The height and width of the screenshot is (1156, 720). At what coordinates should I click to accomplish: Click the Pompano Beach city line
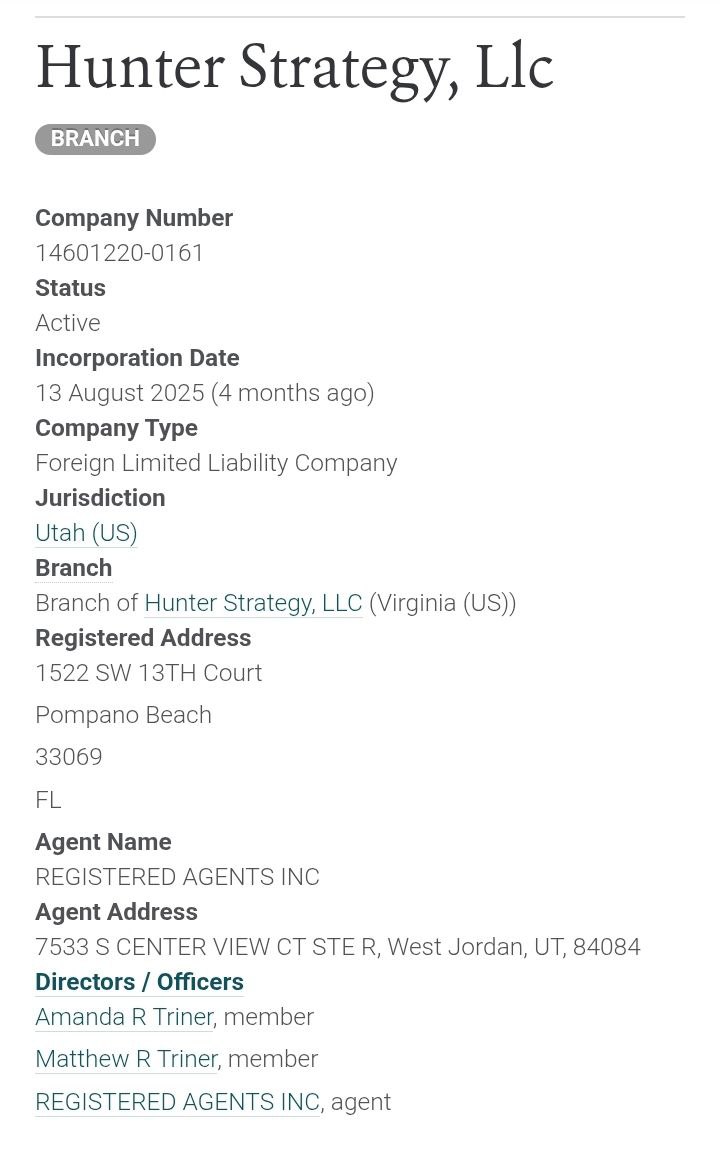123,715
